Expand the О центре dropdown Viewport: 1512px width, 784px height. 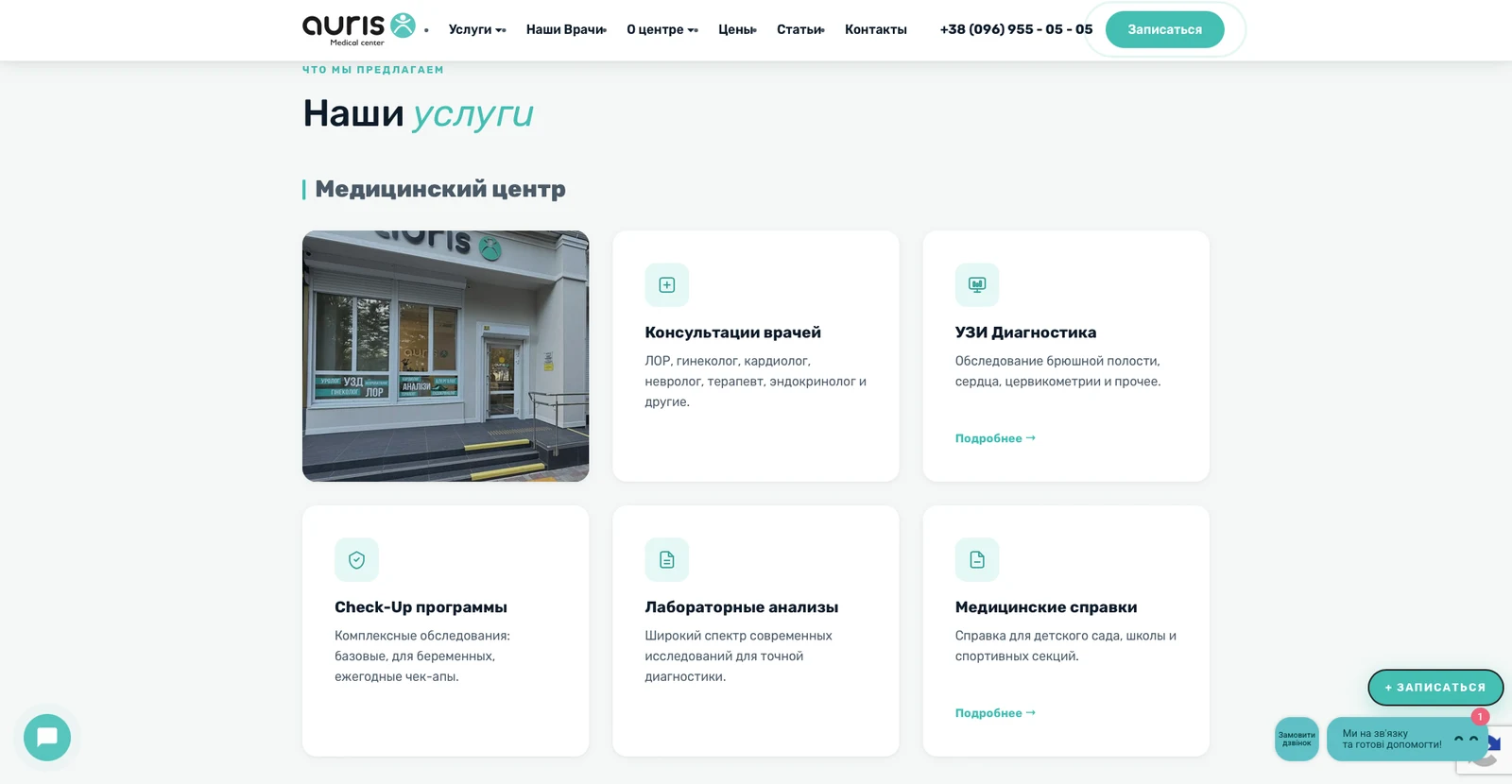(x=662, y=29)
